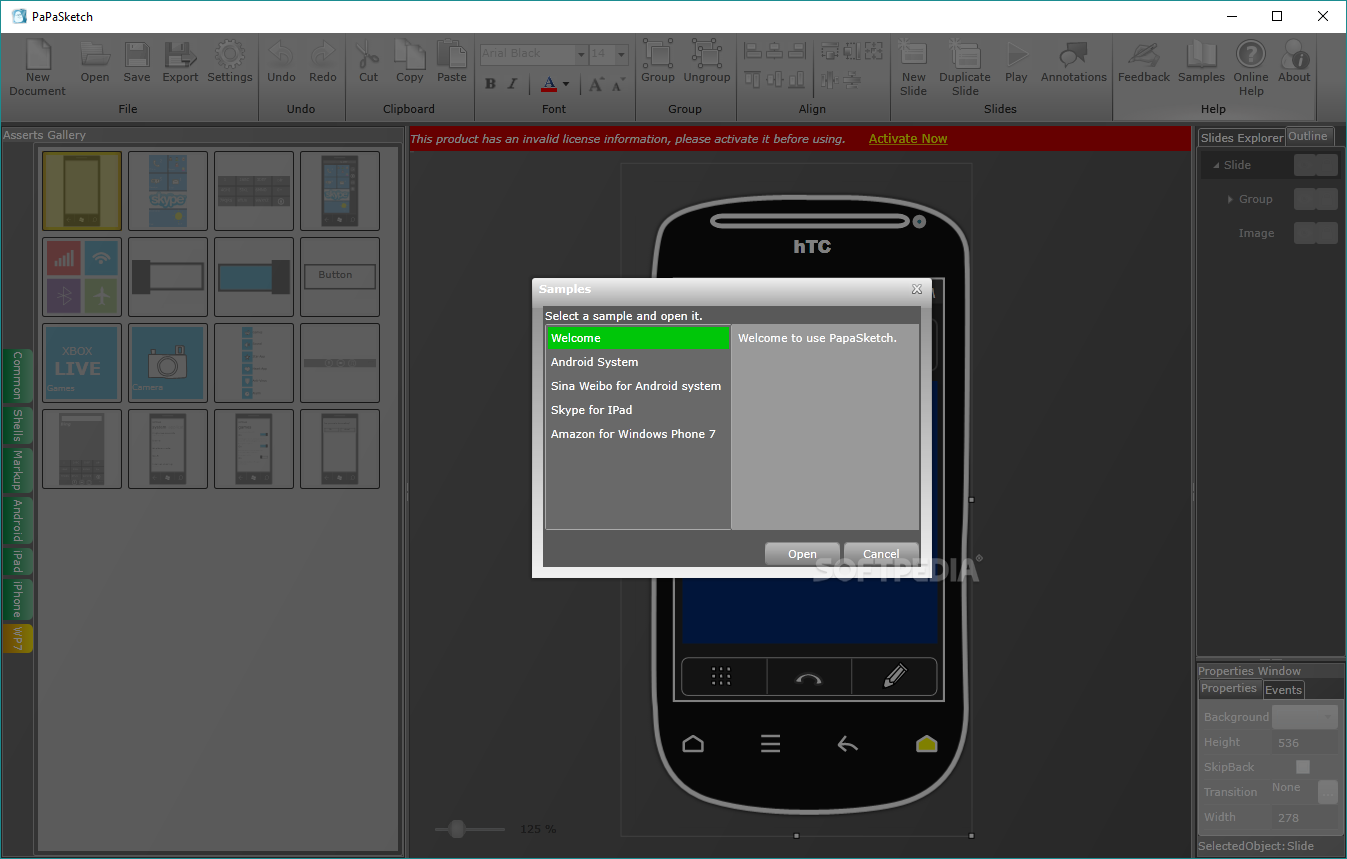Viewport: 1347px width, 859px height.
Task: Select the Properties tab
Action: [1229, 689]
